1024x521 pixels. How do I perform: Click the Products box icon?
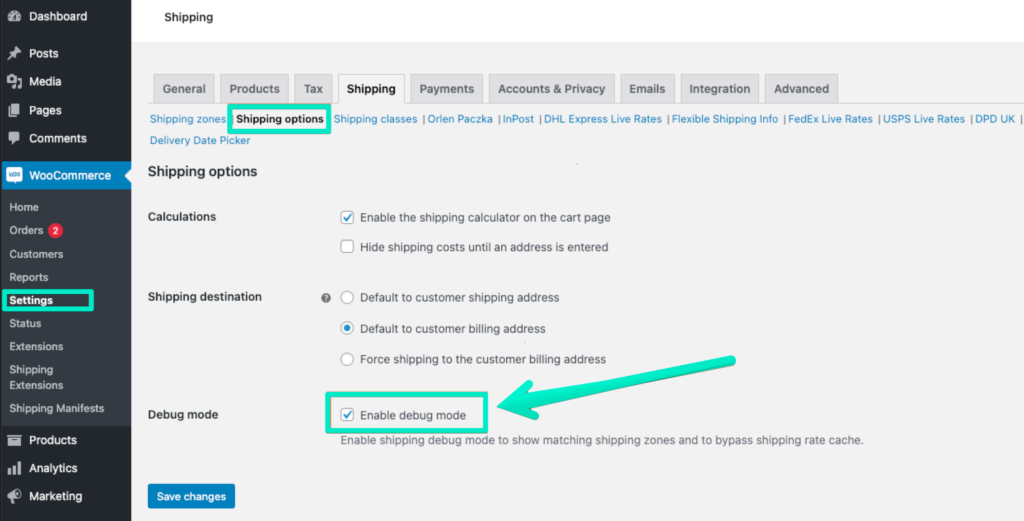[14, 440]
